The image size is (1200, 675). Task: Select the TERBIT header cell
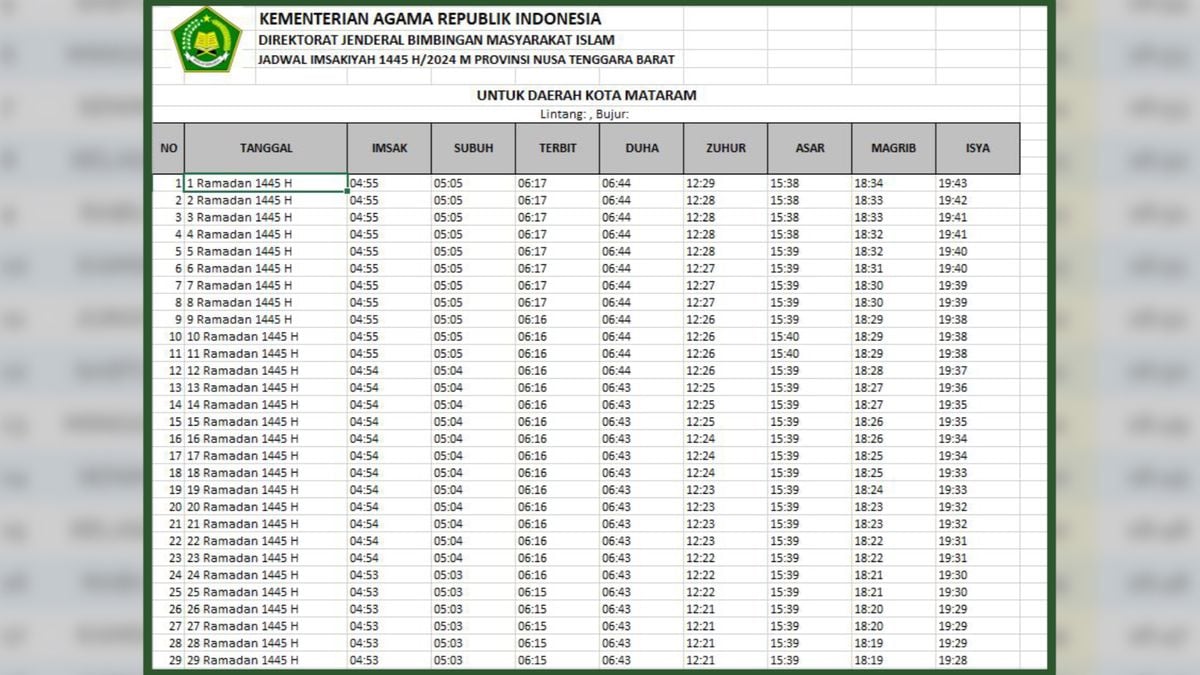tap(557, 148)
